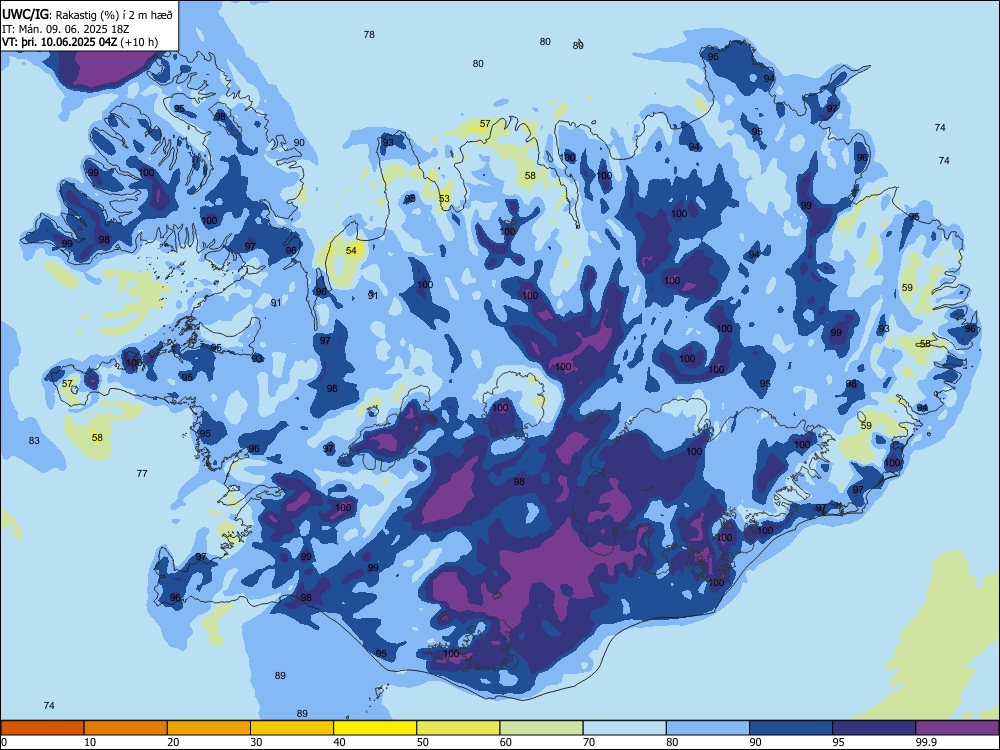Click the '54' humidity value on yellow patch
The width and height of the screenshot is (1000, 750).
click(351, 251)
